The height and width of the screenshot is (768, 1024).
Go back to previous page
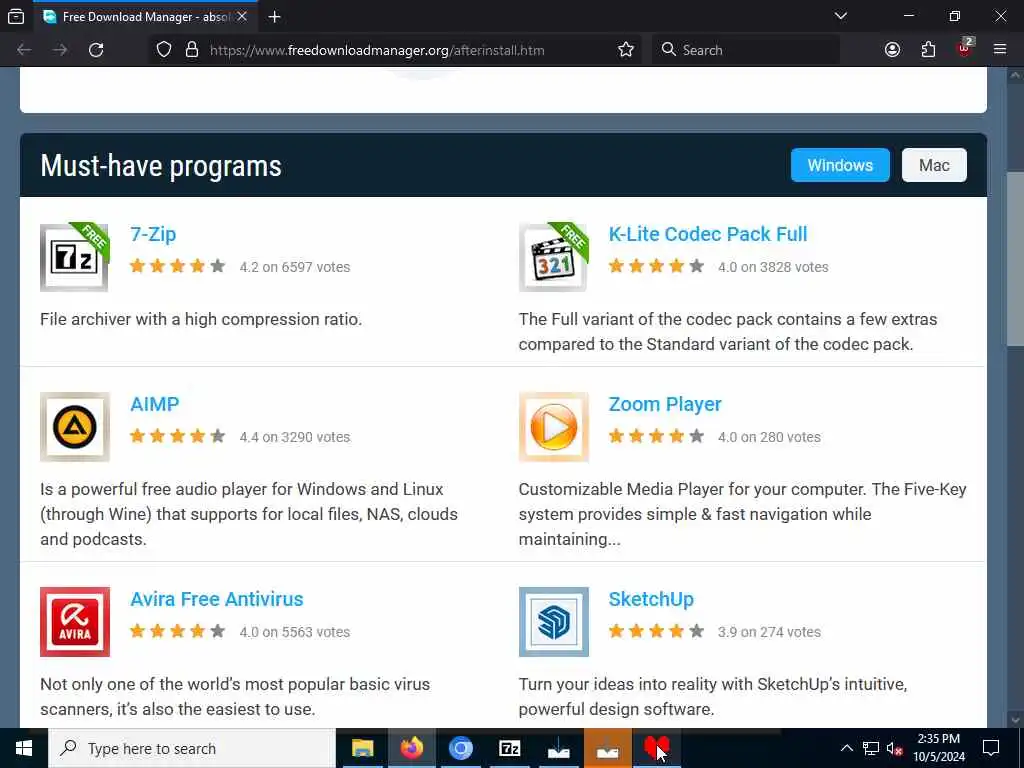pos(24,50)
